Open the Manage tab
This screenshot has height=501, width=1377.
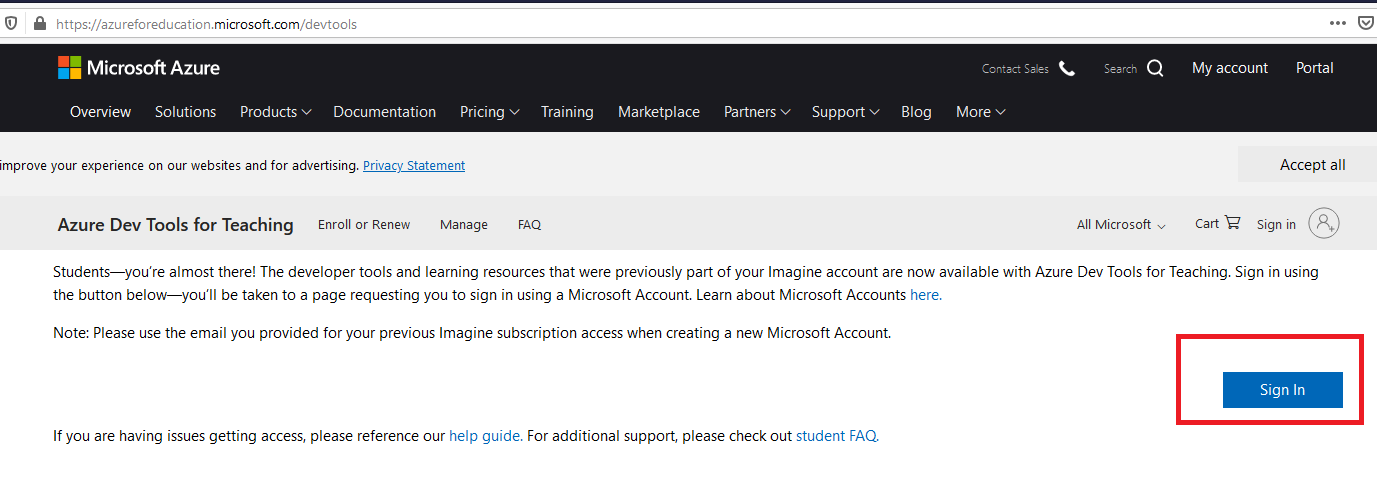[x=464, y=225]
